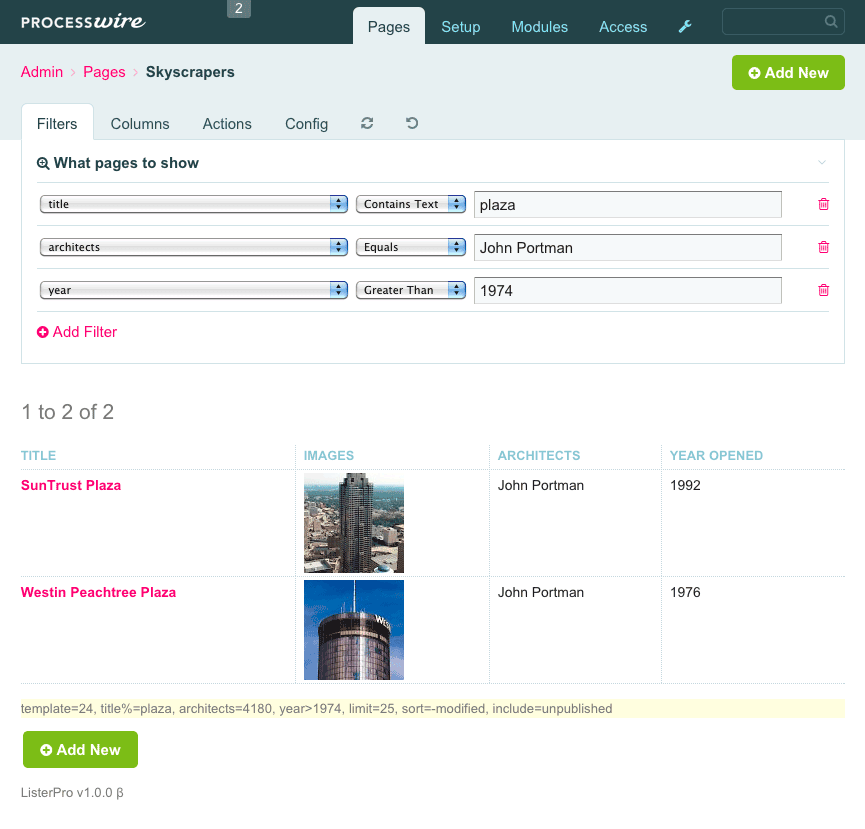Sort by the YEAR OPENED column header
This screenshot has width=865, height=829.
pos(716,456)
